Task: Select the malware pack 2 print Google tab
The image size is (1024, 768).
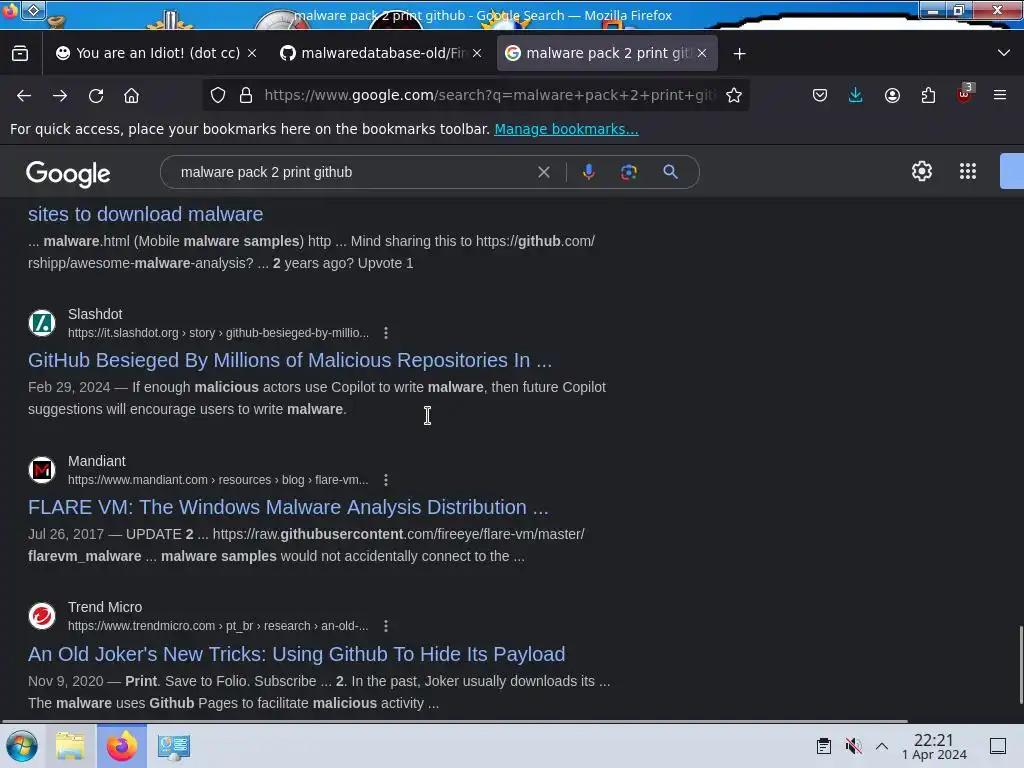Action: (599, 53)
